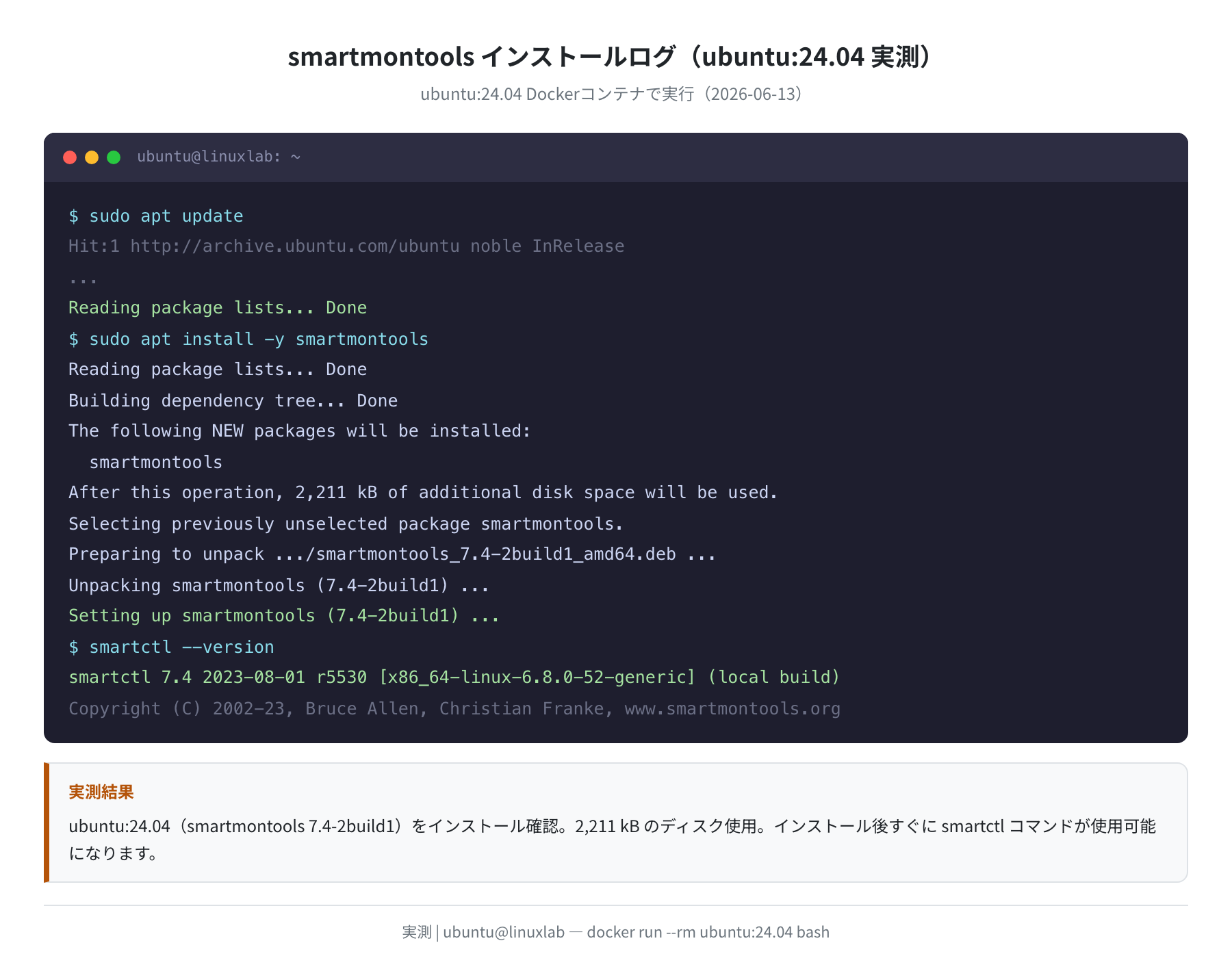Click the result summary paragraph below '実測結果'
Viewport: 1232px width, 969px height.
click(x=613, y=840)
